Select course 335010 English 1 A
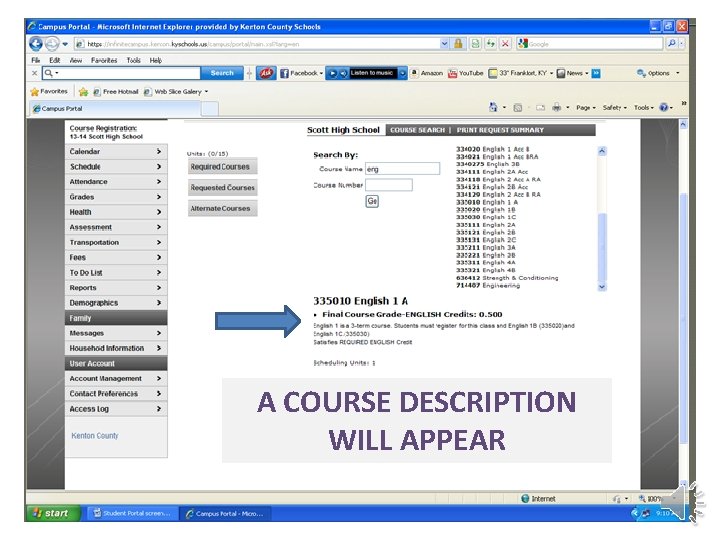Screen dimensions: 720x540 (487, 202)
